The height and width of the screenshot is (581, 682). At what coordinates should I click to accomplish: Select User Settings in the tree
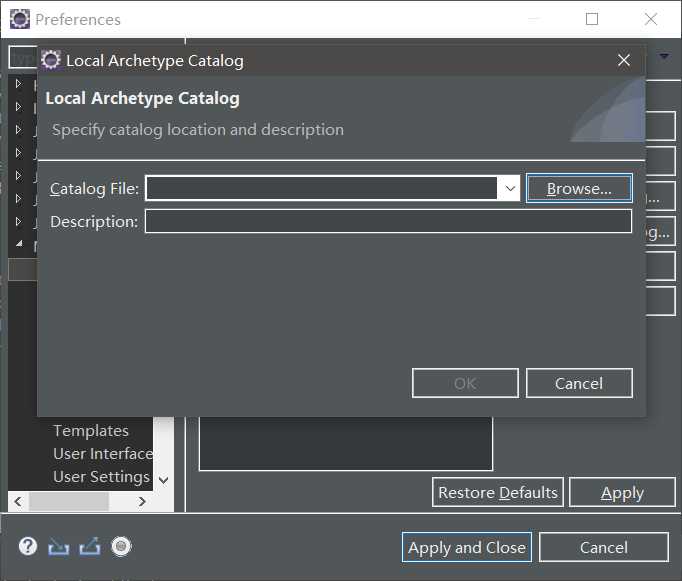pos(101,477)
